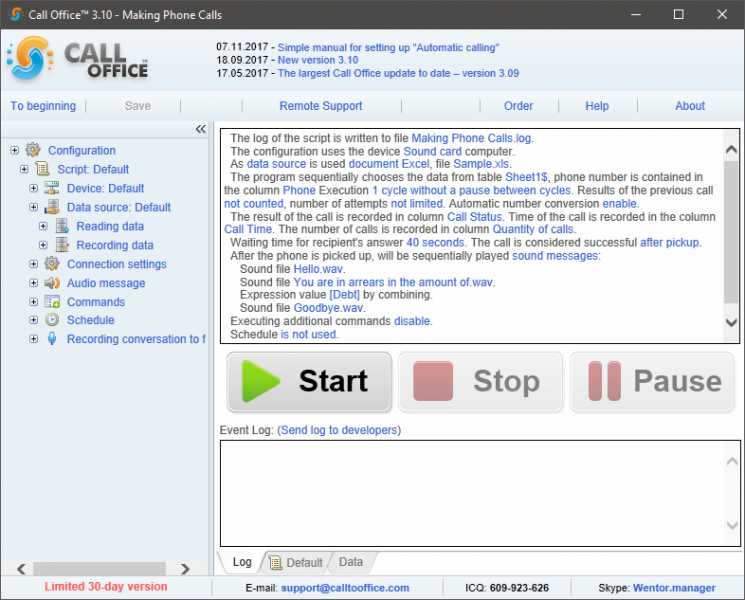Click the Reading data server icon
Image resolution: width=745 pixels, height=600 pixels.
click(x=62, y=226)
